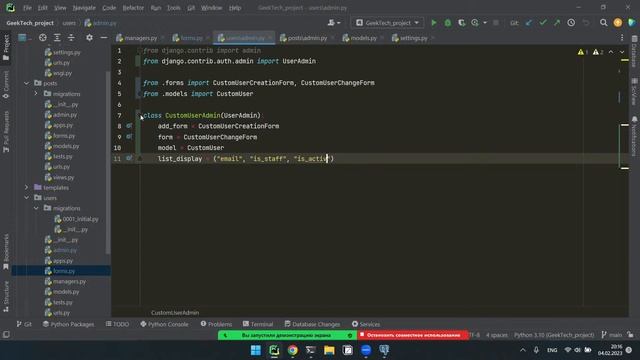Expand all in Project panel
The image size is (640, 360).
(57, 38)
